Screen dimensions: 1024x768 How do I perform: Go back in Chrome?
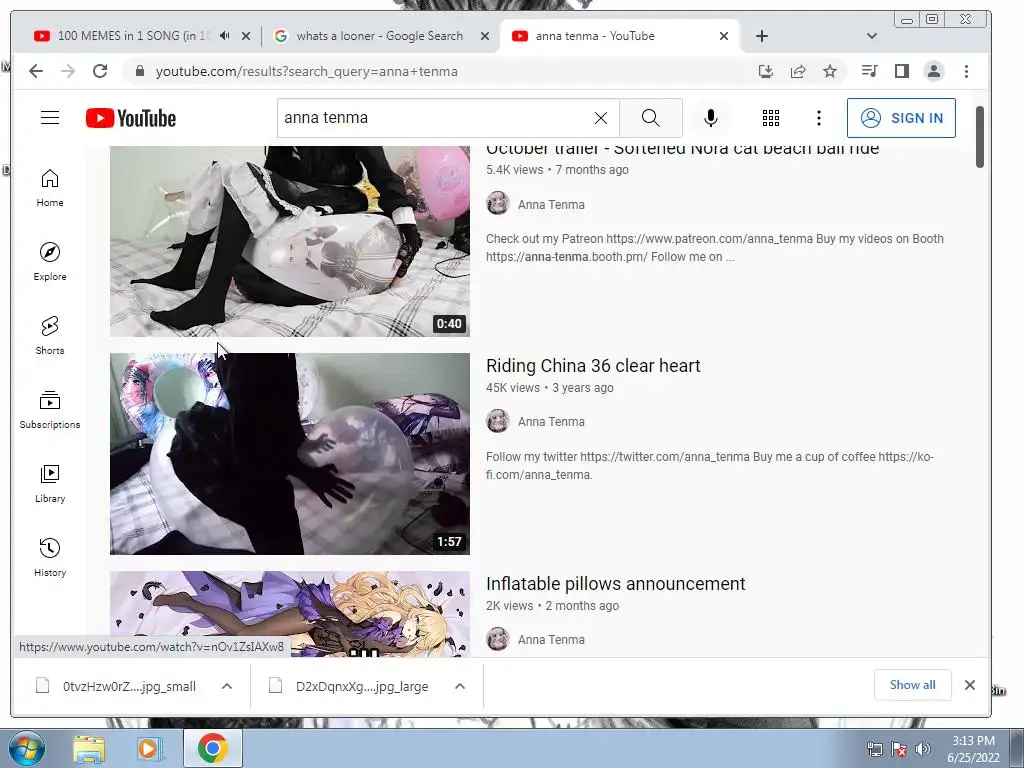[x=36, y=71]
